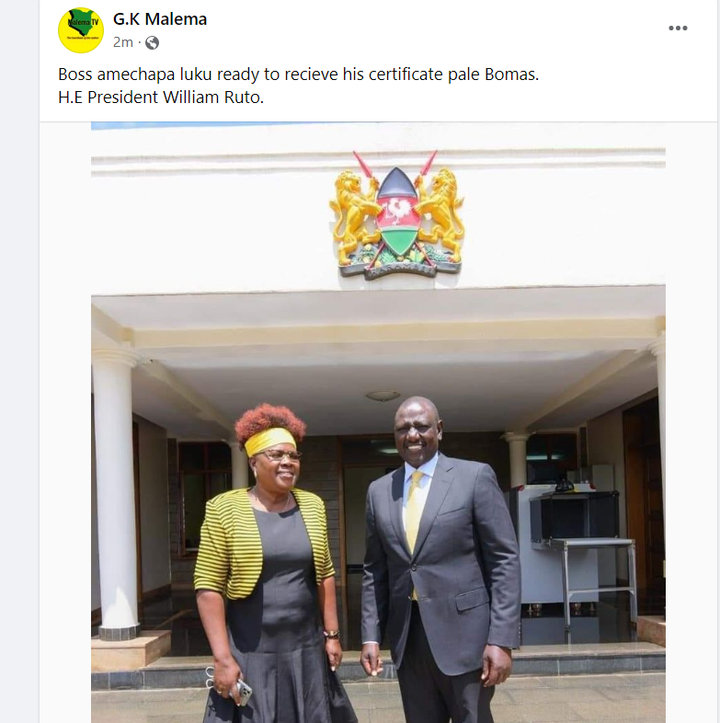Click the yellow headband in the photo

pos(269,440)
